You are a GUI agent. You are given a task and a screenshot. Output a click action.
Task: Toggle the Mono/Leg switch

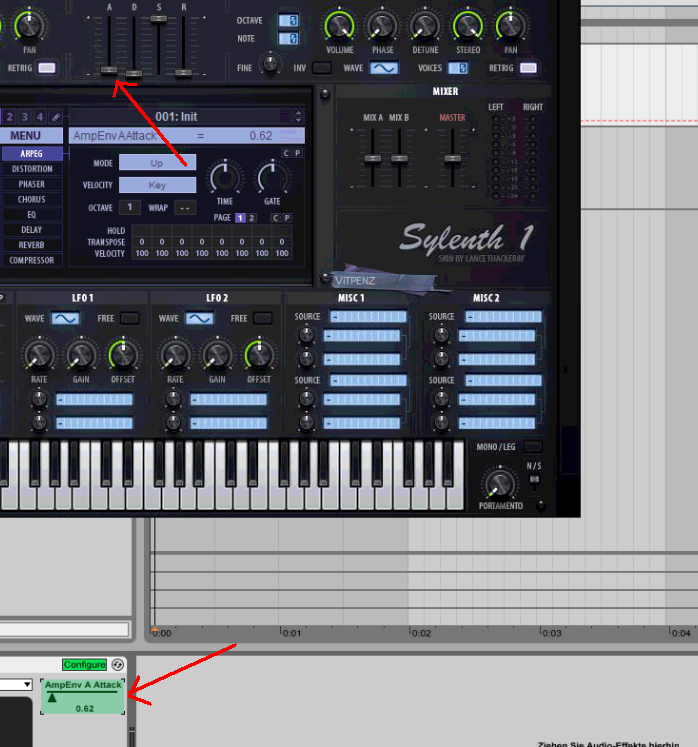533,447
